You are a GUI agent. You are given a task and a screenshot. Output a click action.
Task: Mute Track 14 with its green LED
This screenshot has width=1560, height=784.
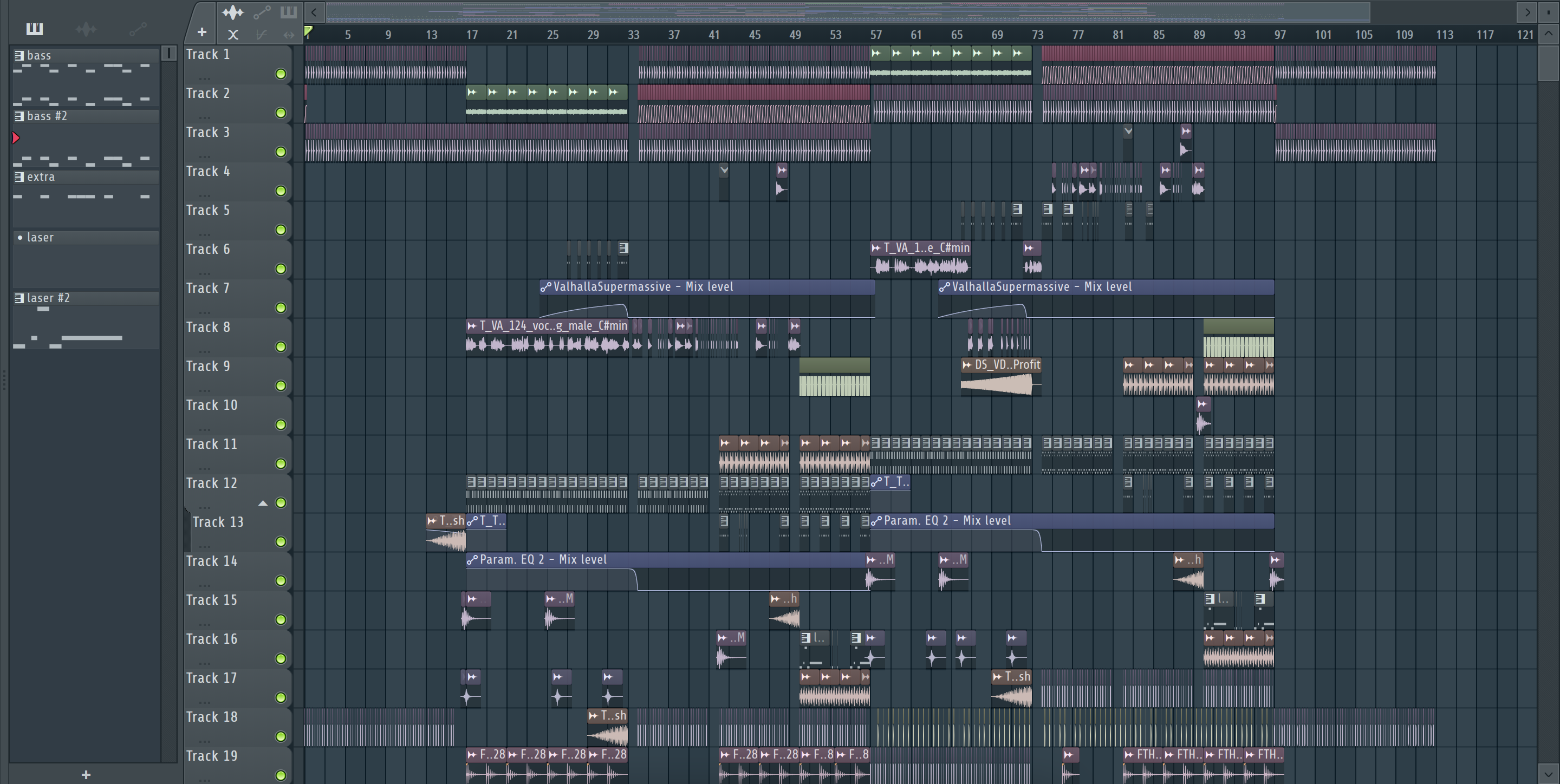[281, 580]
